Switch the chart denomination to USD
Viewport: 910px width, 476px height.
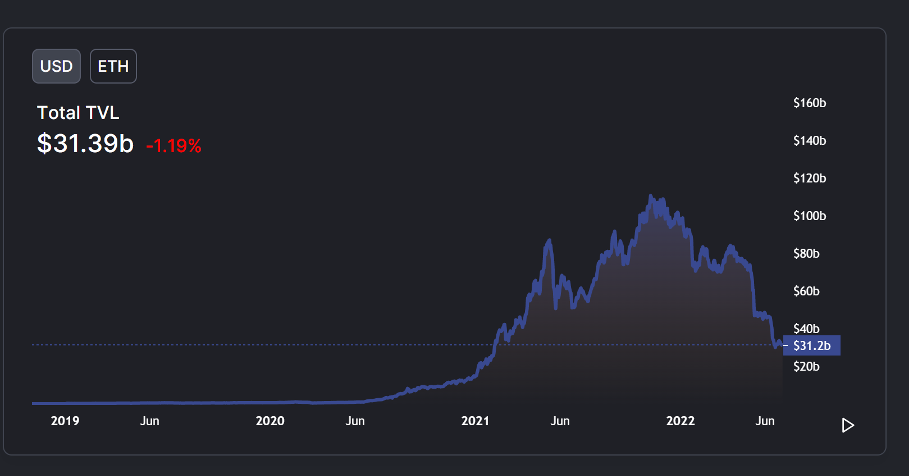pyautogui.click(x=56, y=66)
